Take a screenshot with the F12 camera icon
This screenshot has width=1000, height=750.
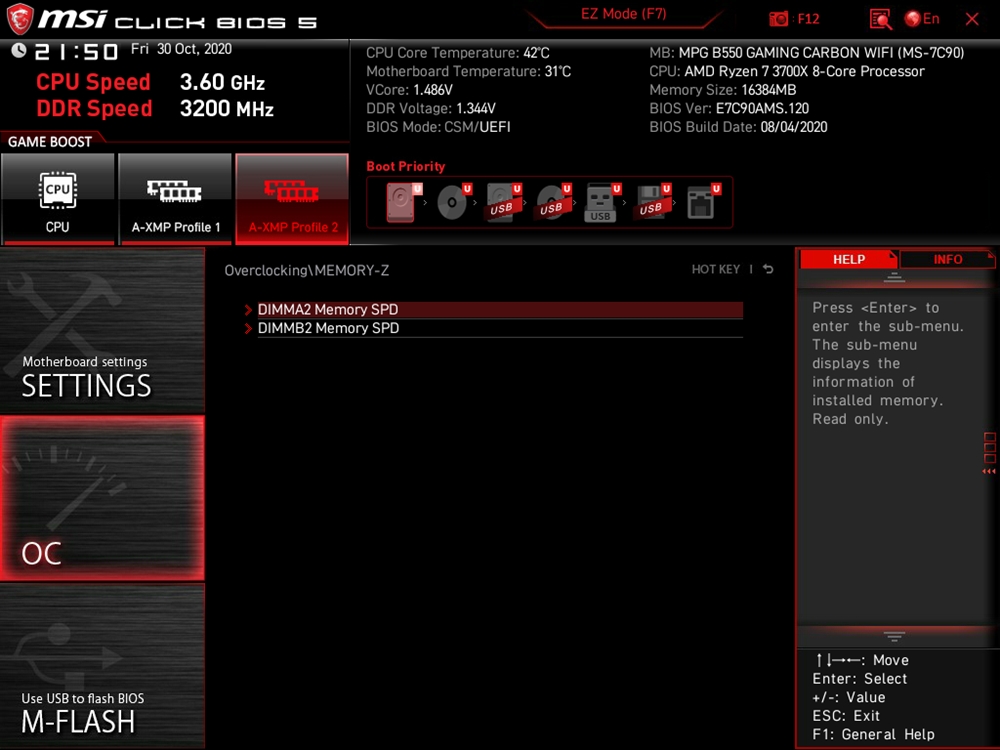pos(778,18)
